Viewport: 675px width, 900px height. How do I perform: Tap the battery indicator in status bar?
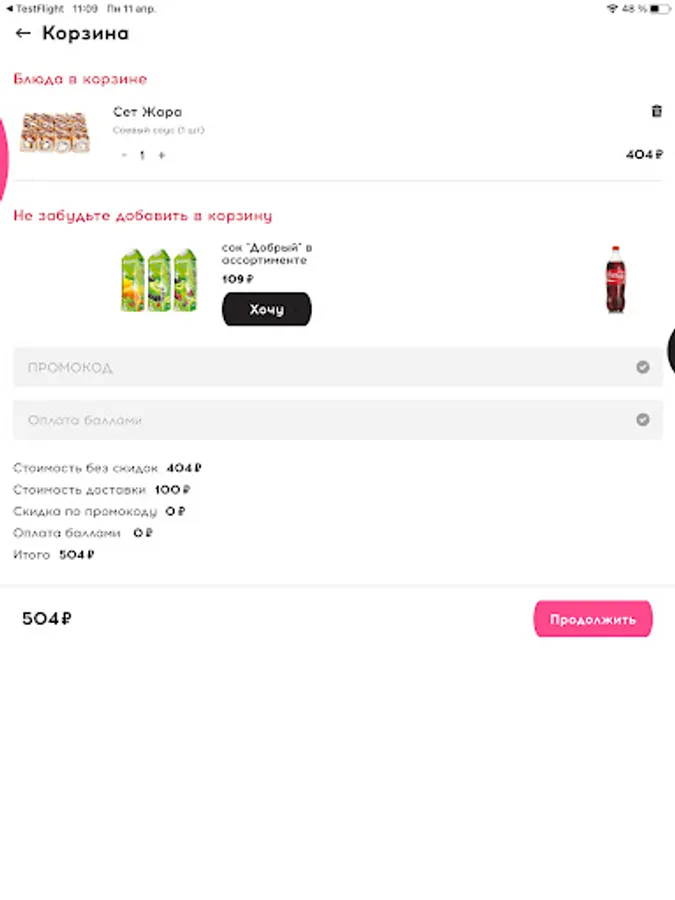pyautogui.click(x=660, y=9)
